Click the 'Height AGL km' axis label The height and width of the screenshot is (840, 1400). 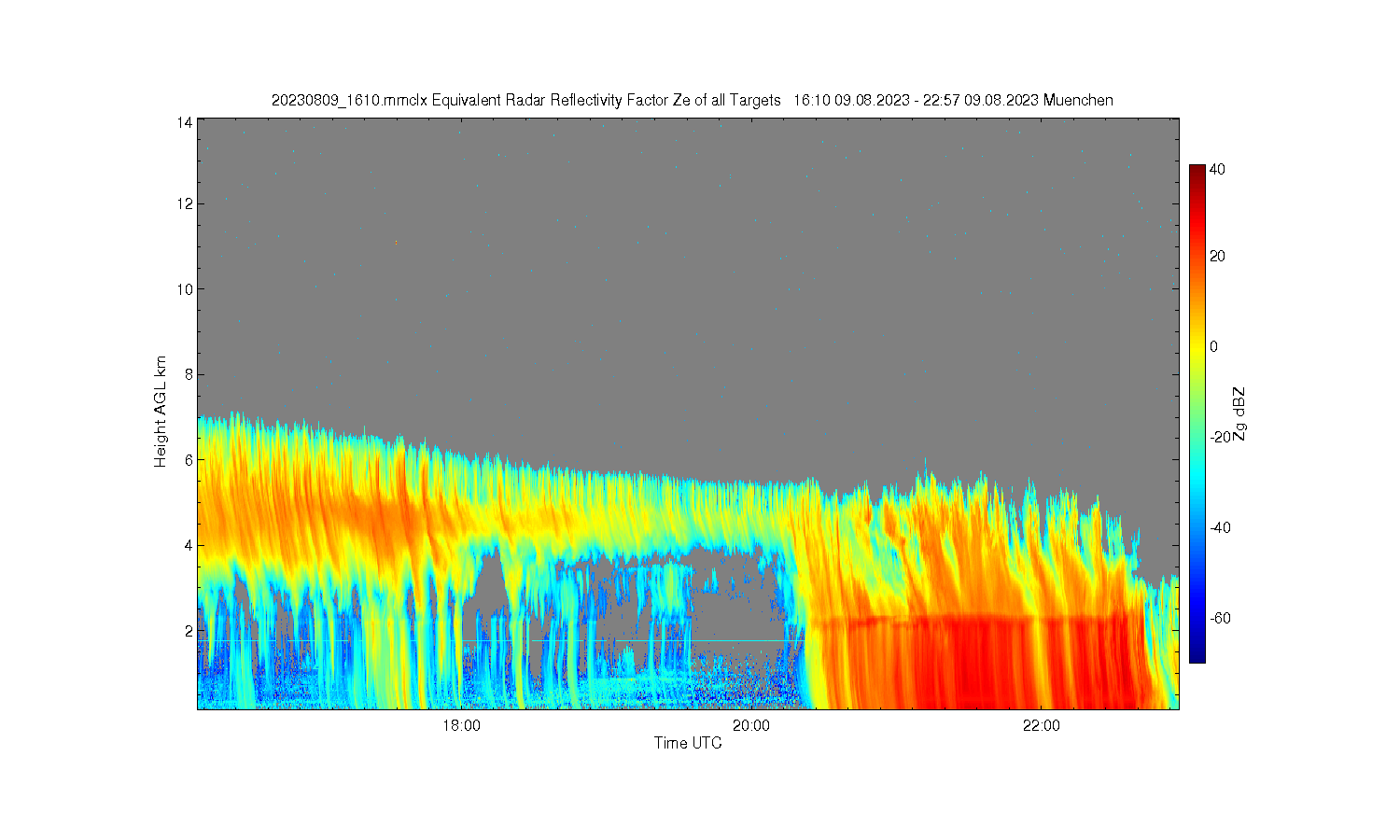tap(161, 412)
